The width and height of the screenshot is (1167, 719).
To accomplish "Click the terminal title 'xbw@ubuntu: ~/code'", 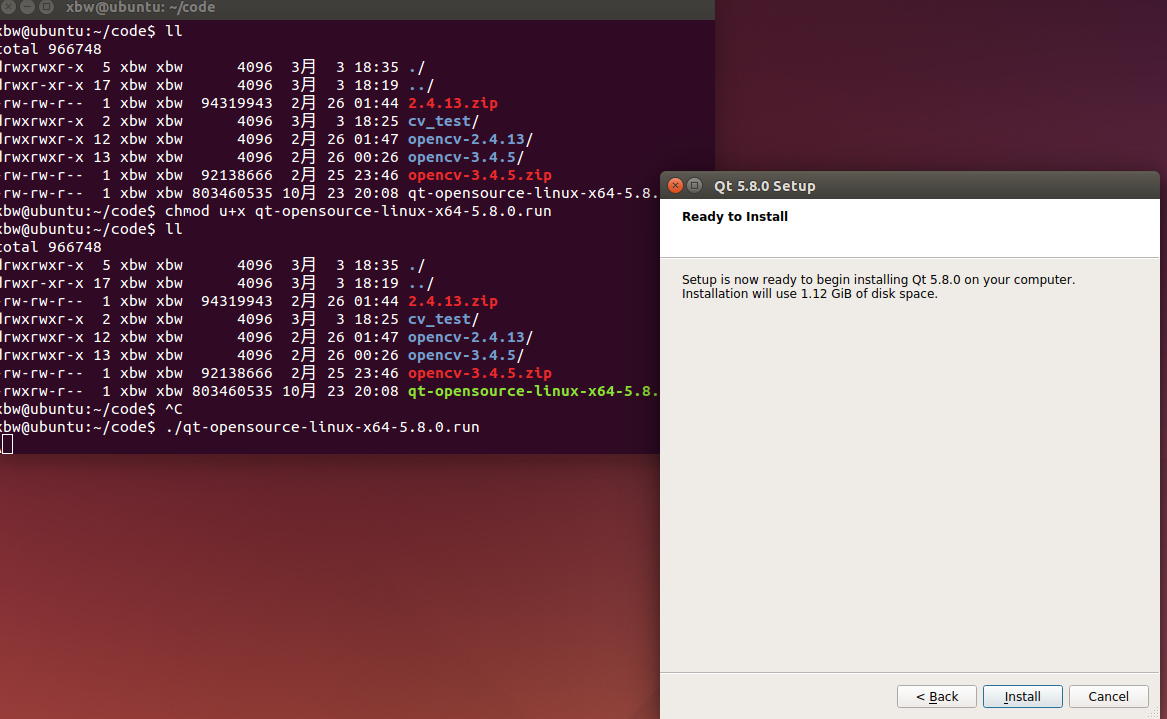I will (140, 7).
